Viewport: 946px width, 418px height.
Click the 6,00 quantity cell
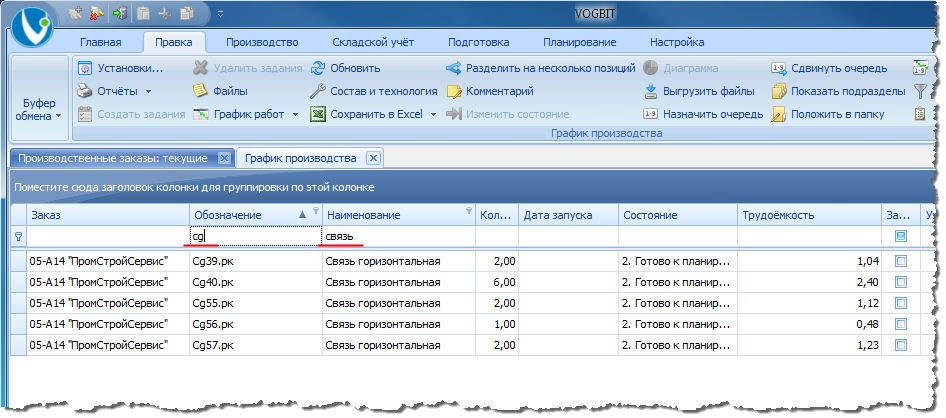point(497,282)
